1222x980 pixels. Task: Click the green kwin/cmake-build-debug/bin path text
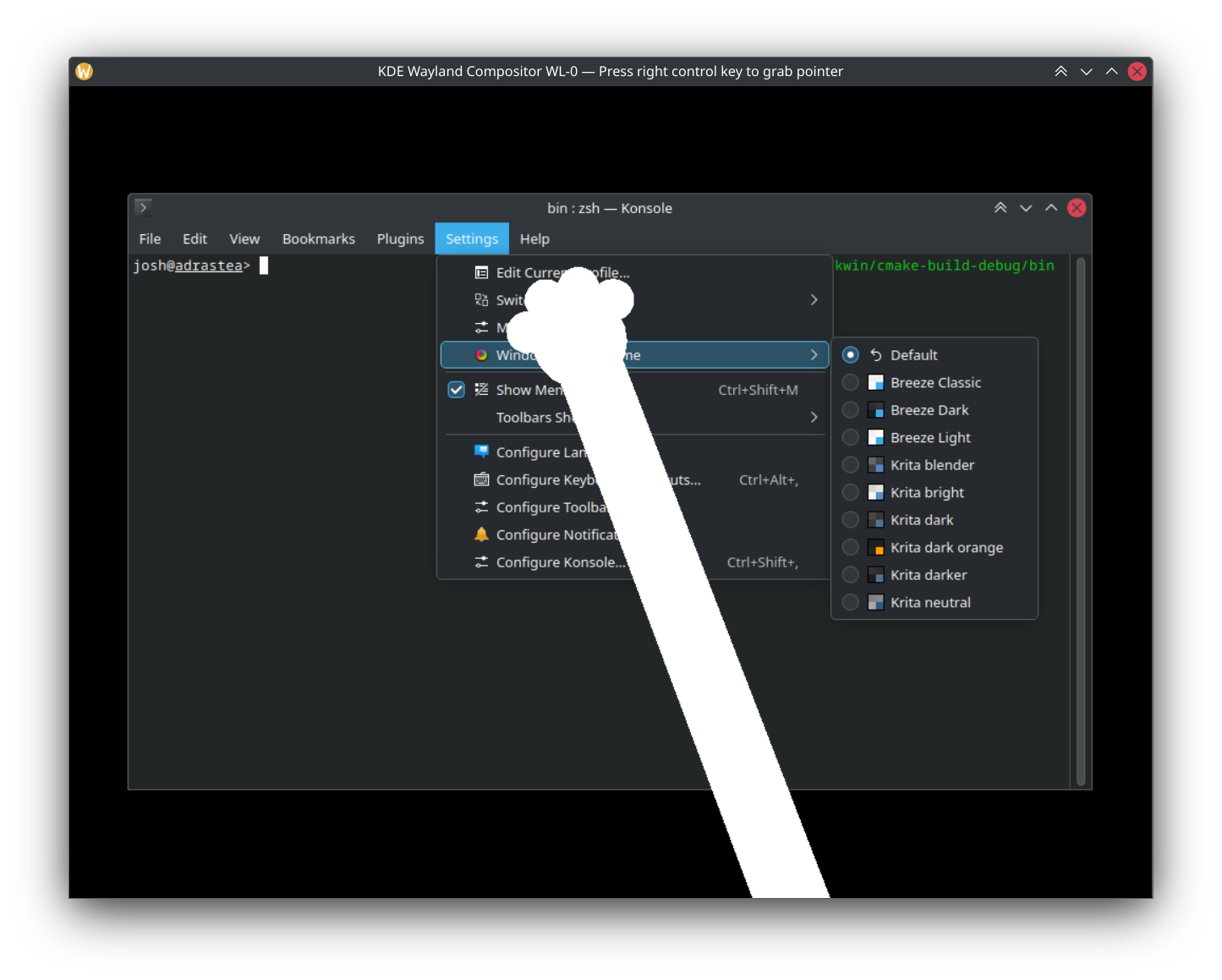tap(945, 266)
